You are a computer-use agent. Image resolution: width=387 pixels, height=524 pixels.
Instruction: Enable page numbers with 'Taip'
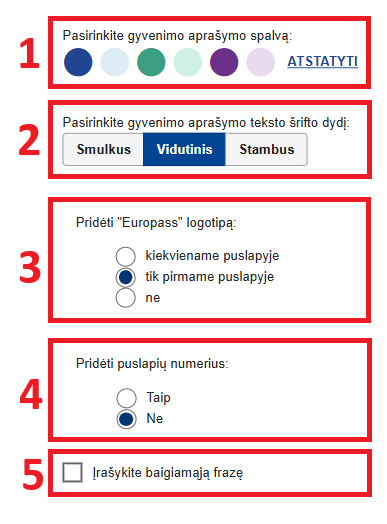point(126,398)
